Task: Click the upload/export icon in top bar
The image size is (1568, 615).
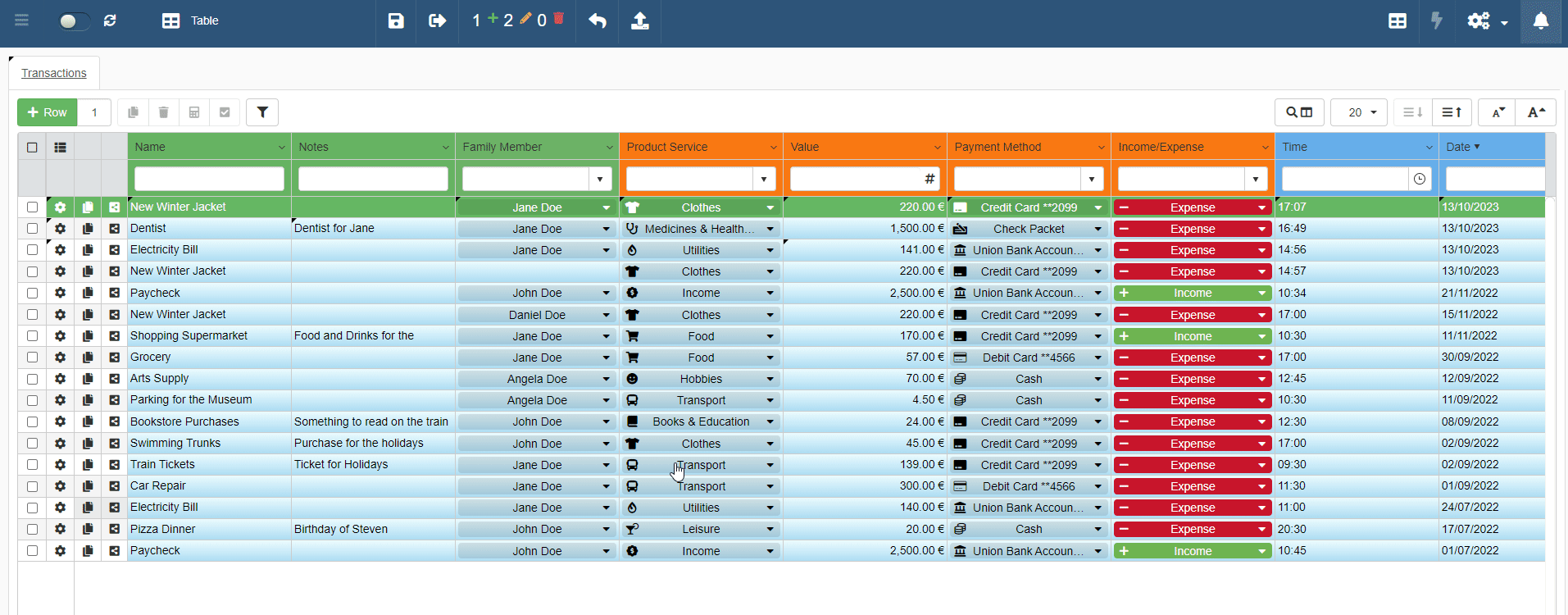Action: [x=640, y=20]
